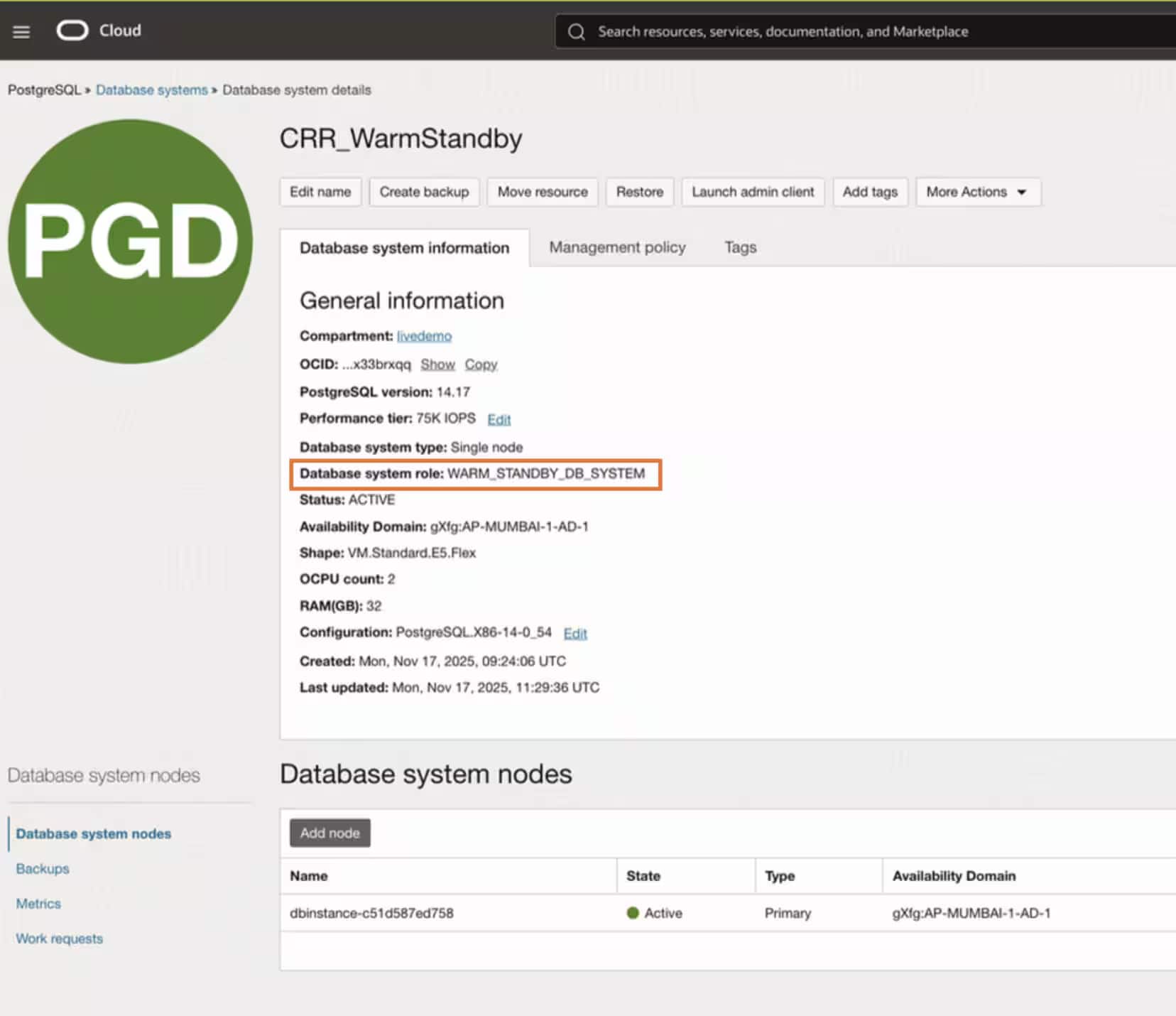This screenshot has width=1176, height=1016.
Task: Click the Restore button
Action: 639,192
